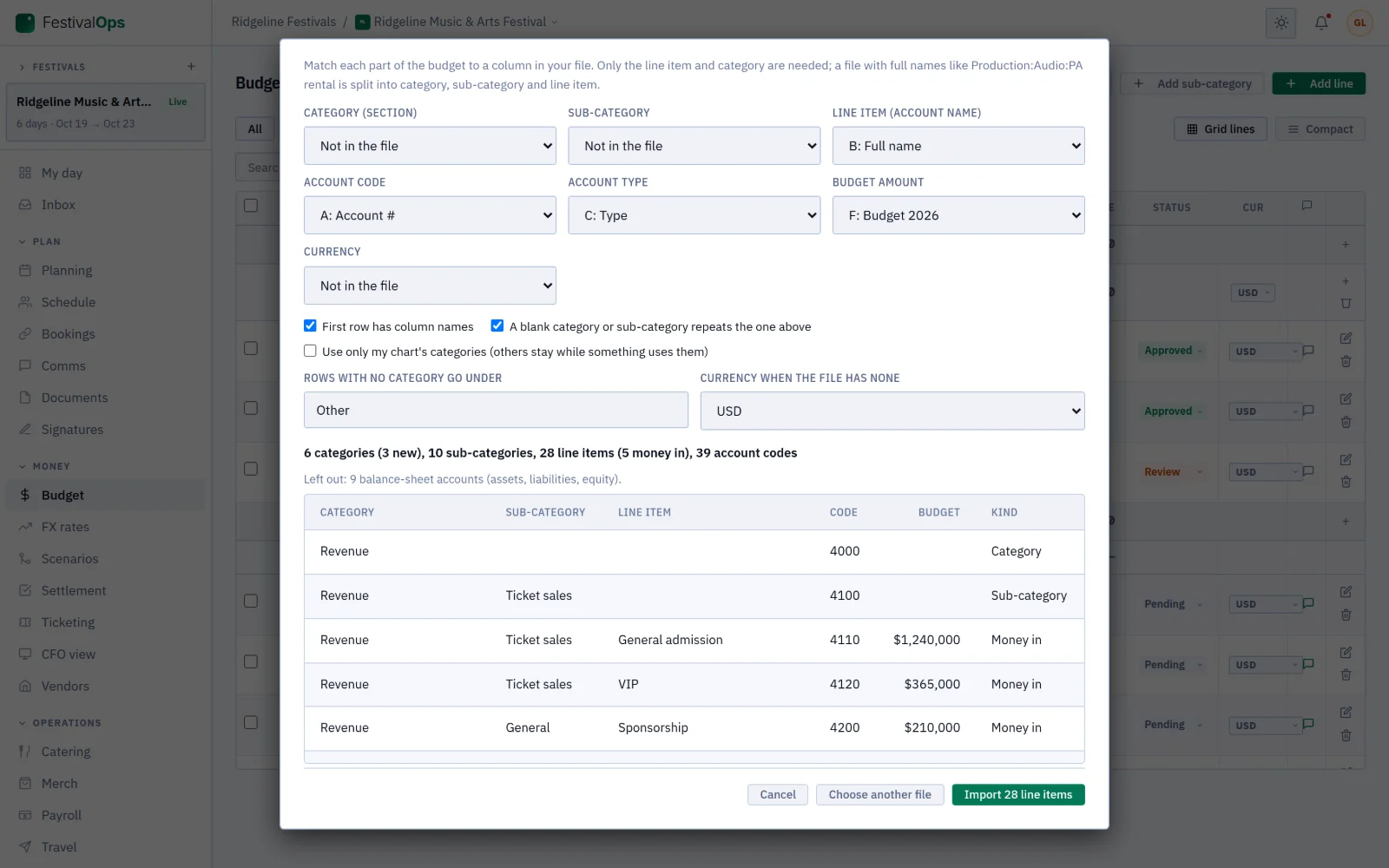
Task: Click Choose another file
Action: click(x=879, y=794)
